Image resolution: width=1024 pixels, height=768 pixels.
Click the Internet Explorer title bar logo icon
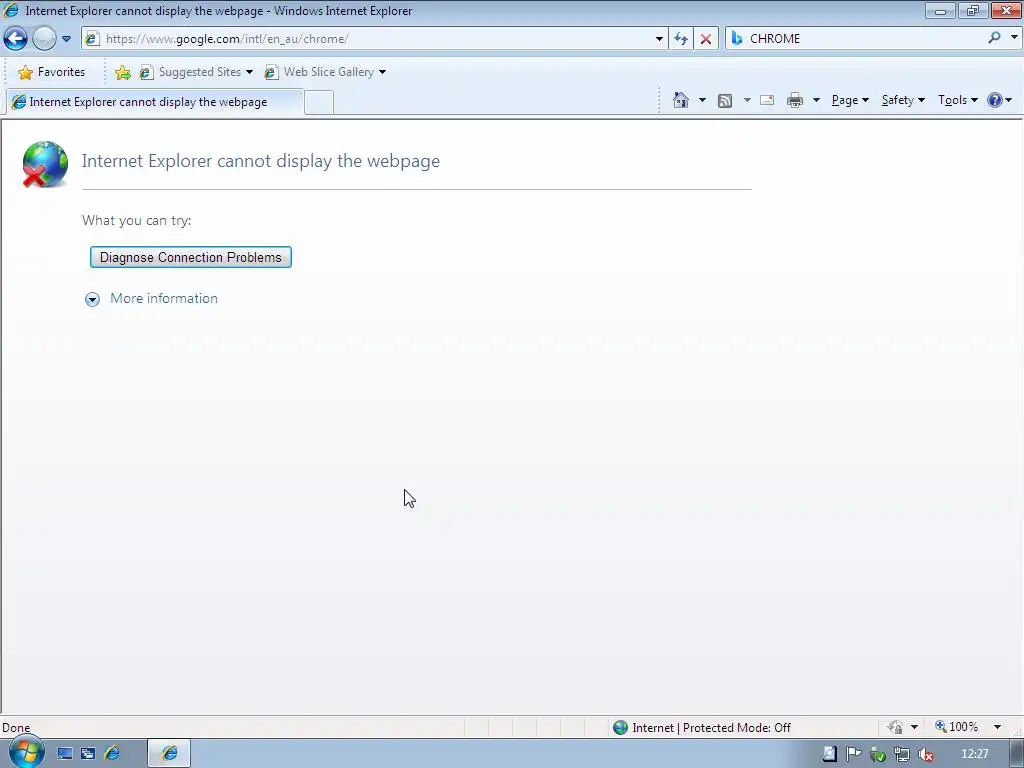pos(11,10)
